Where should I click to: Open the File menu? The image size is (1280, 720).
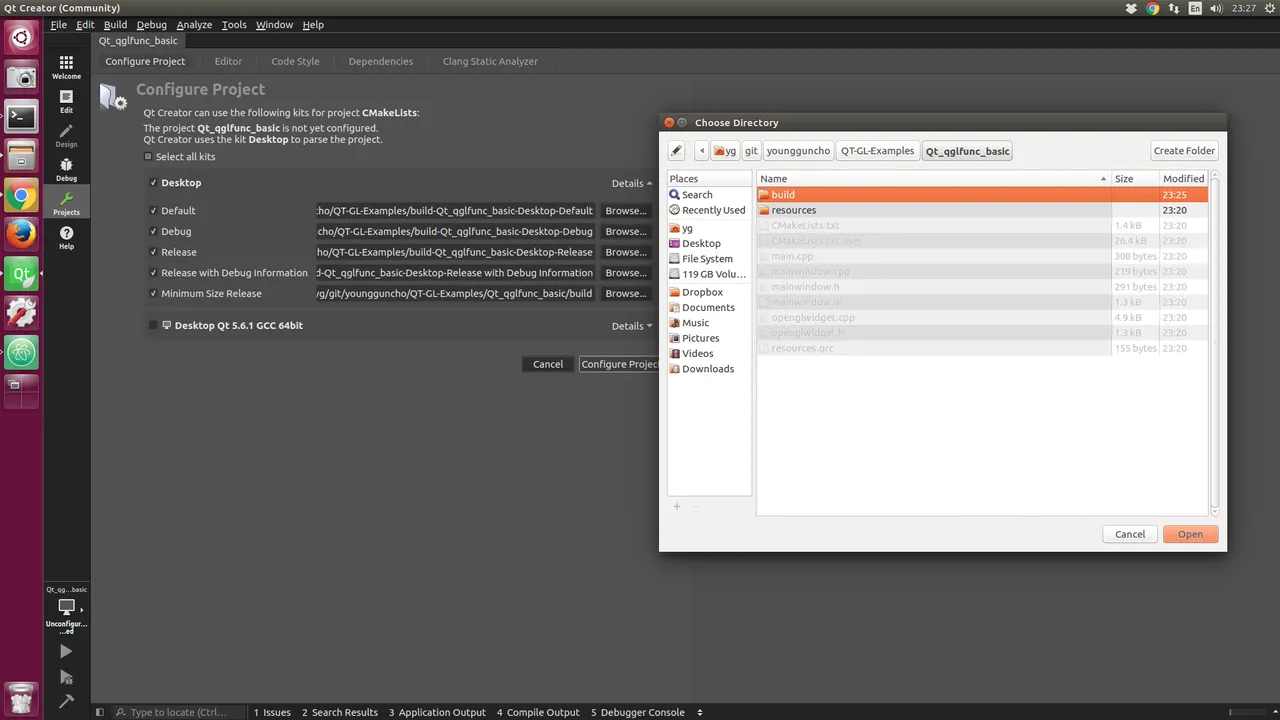point(59,24)
